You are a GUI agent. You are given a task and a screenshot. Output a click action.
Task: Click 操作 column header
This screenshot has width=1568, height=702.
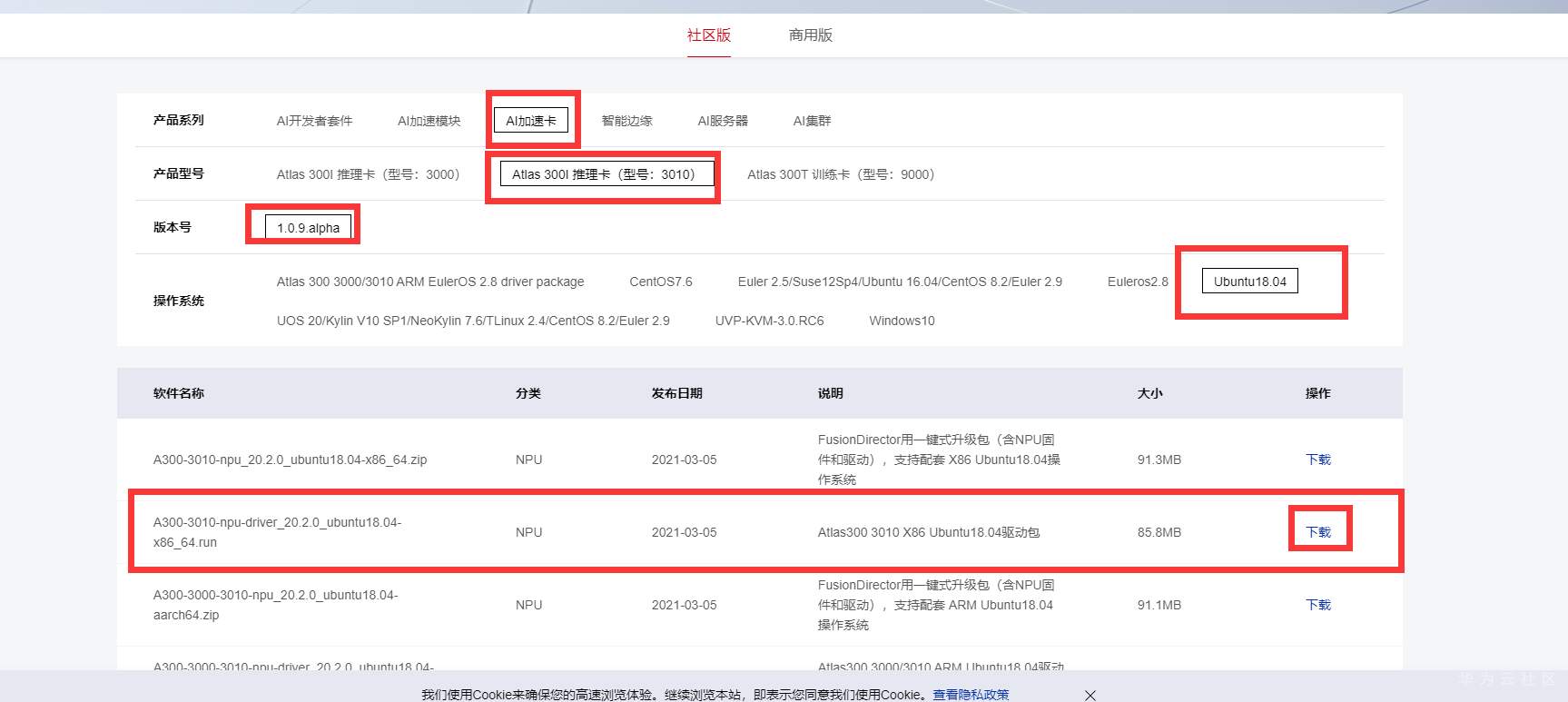tap(1318, 393)
